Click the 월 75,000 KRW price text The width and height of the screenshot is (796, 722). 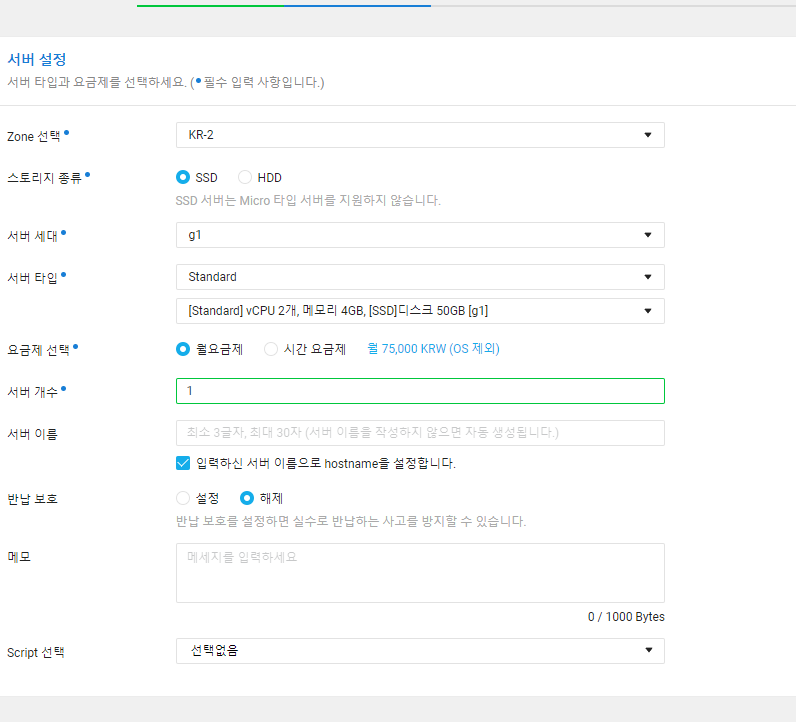pyautogui.click(x=433, y=349)
